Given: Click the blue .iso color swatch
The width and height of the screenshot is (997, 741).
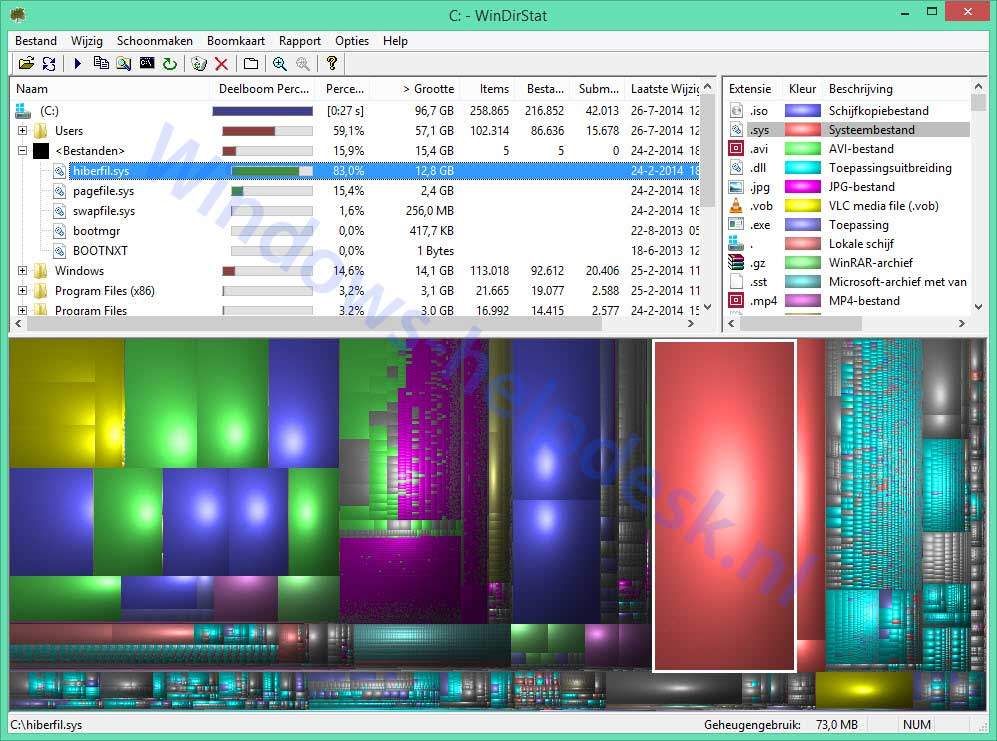Looking at the screenshot, I should tap(802, 111).
